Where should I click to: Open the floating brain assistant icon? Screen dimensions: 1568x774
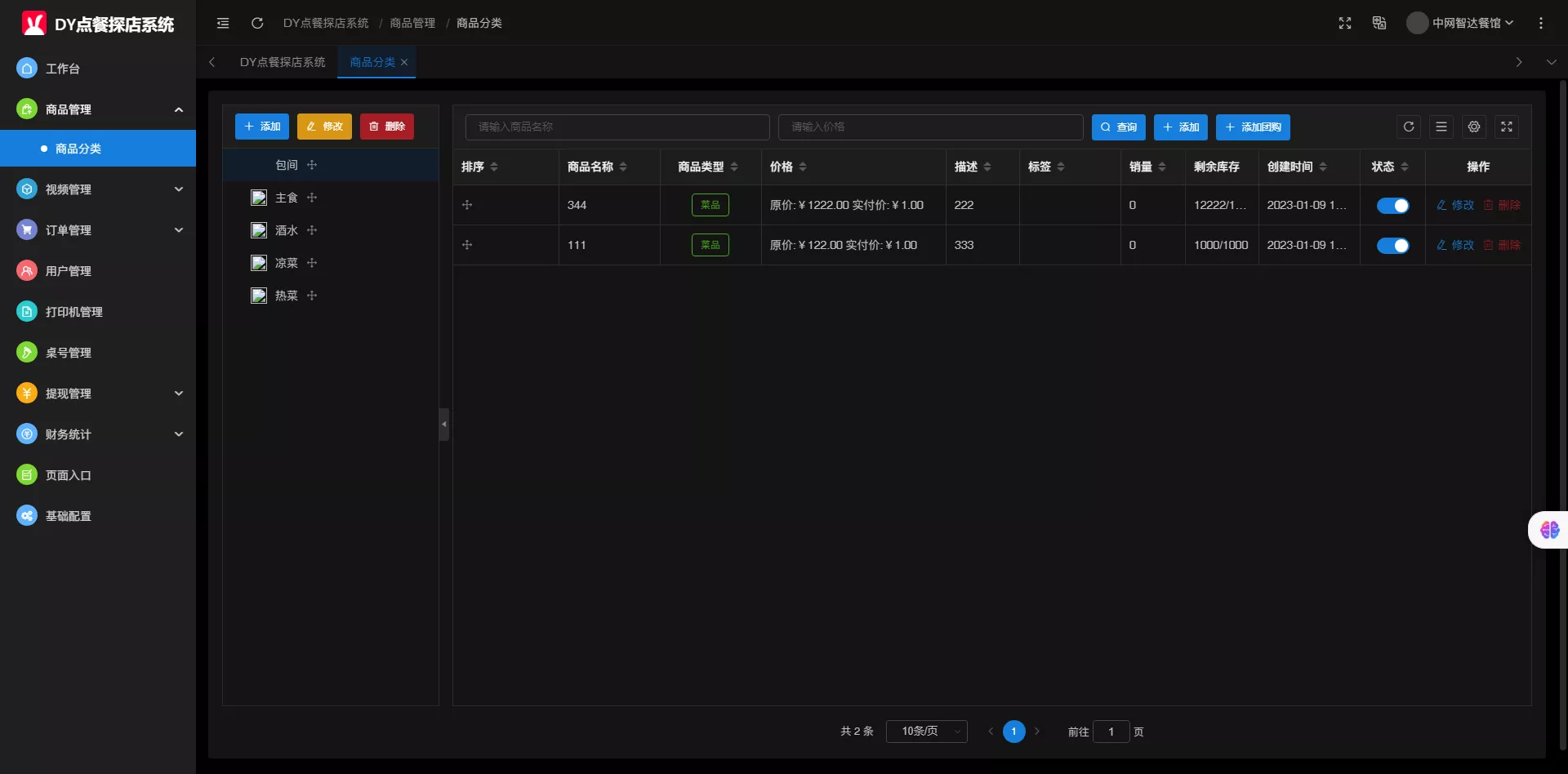coord(1549,530)
